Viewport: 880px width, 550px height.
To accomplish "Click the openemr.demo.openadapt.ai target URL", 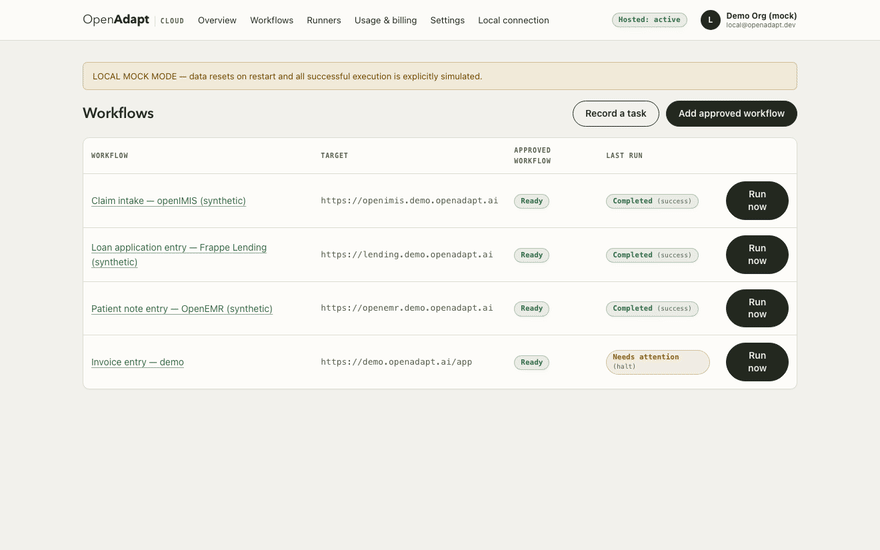I will point(407,308).
